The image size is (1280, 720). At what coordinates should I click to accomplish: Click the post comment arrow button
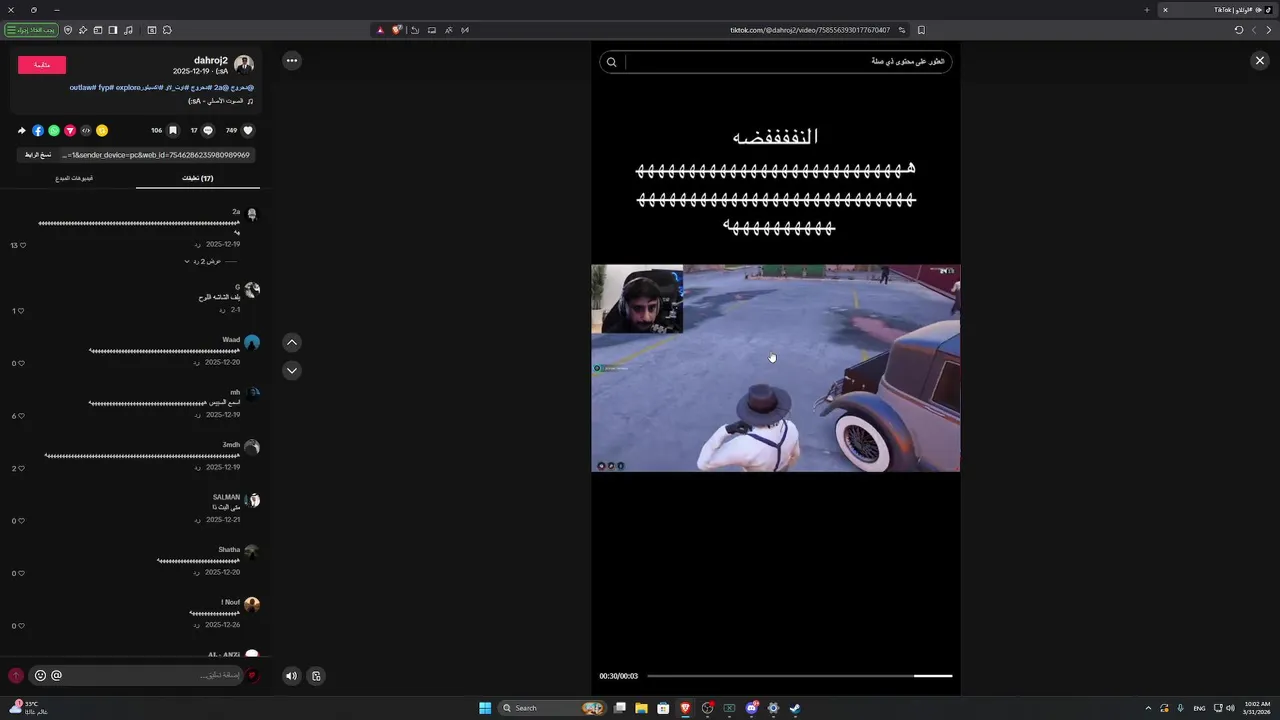16,676
